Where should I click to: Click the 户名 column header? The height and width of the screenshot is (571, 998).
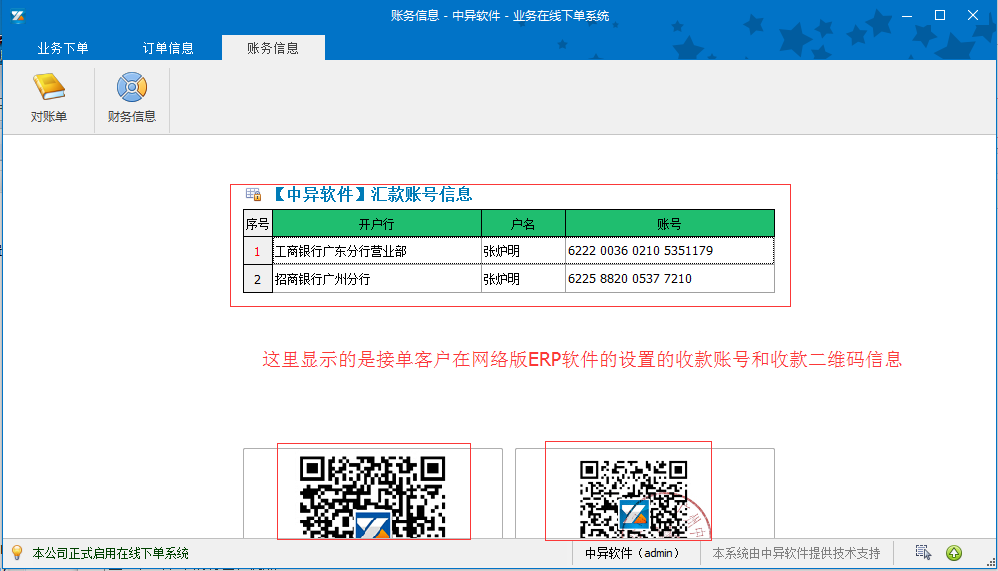523,224
